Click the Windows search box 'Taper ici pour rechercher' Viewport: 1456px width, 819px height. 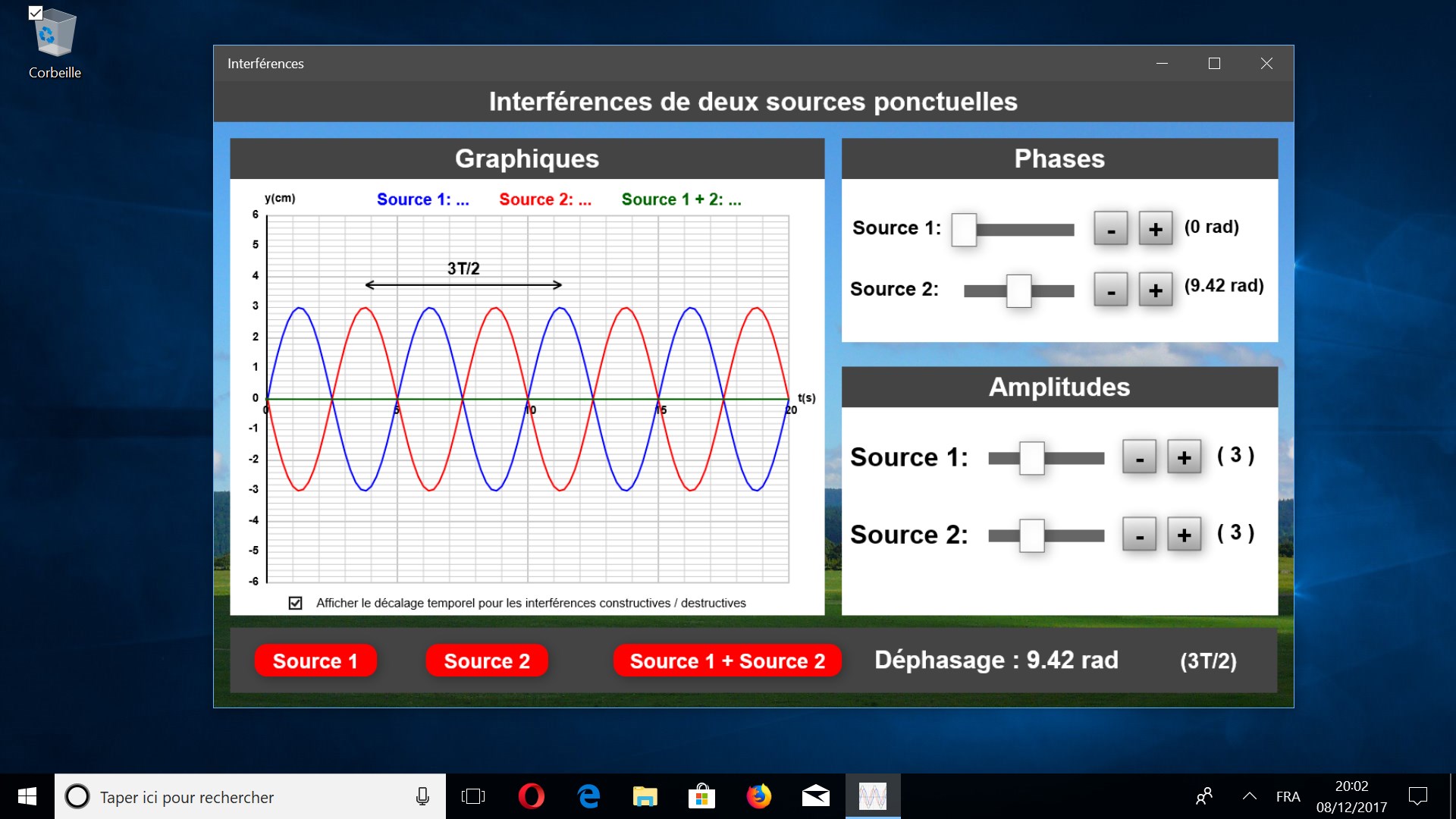click(x=250, y=797)
